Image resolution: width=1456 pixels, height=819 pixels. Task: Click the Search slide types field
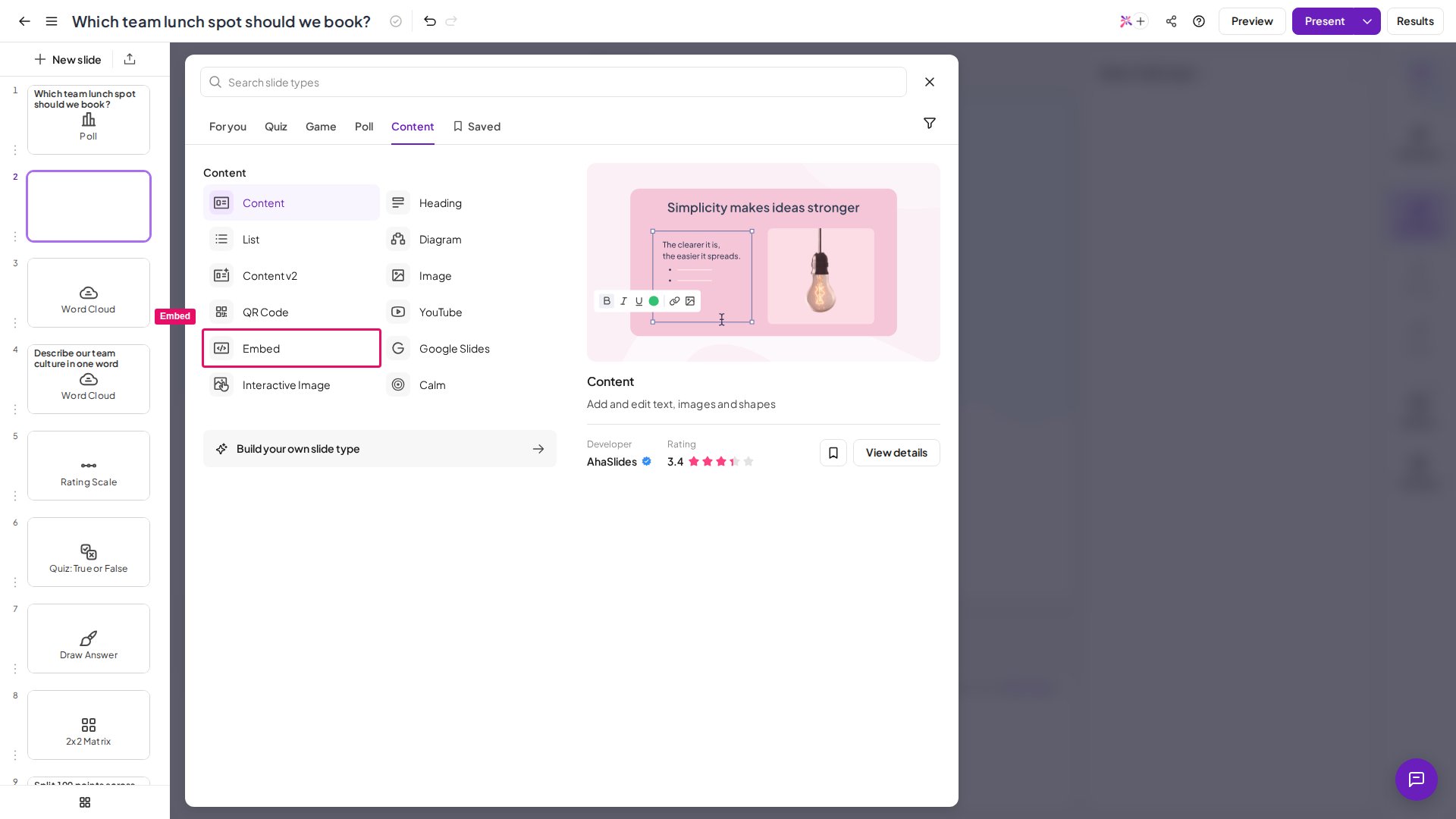(x=554, y=82)
